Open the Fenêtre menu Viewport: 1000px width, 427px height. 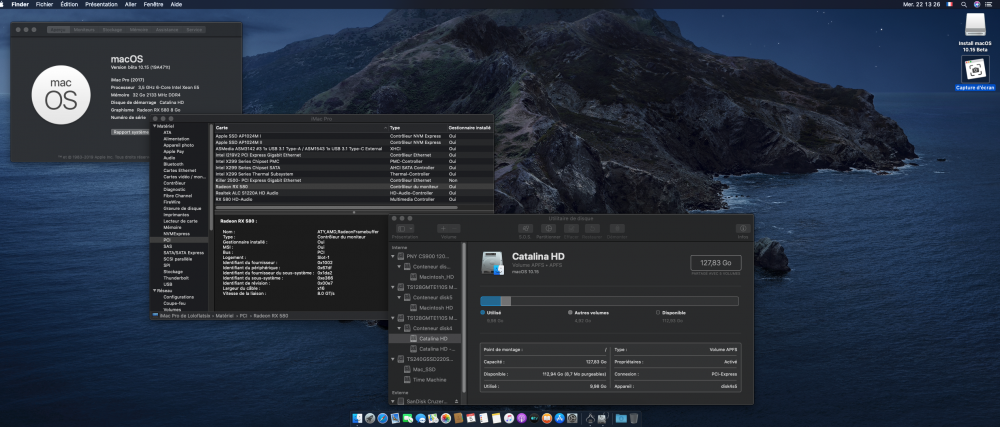(x=153, y=4)
